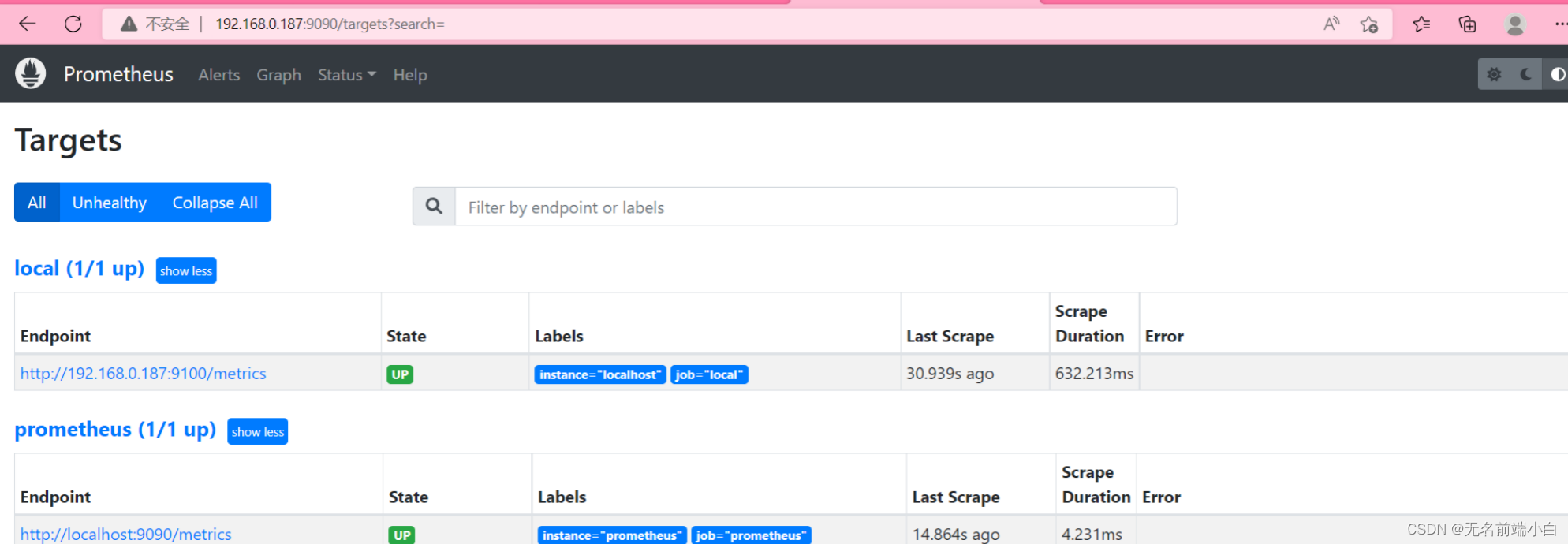Open the browser settings ellipsis menu

point(1560,24)
